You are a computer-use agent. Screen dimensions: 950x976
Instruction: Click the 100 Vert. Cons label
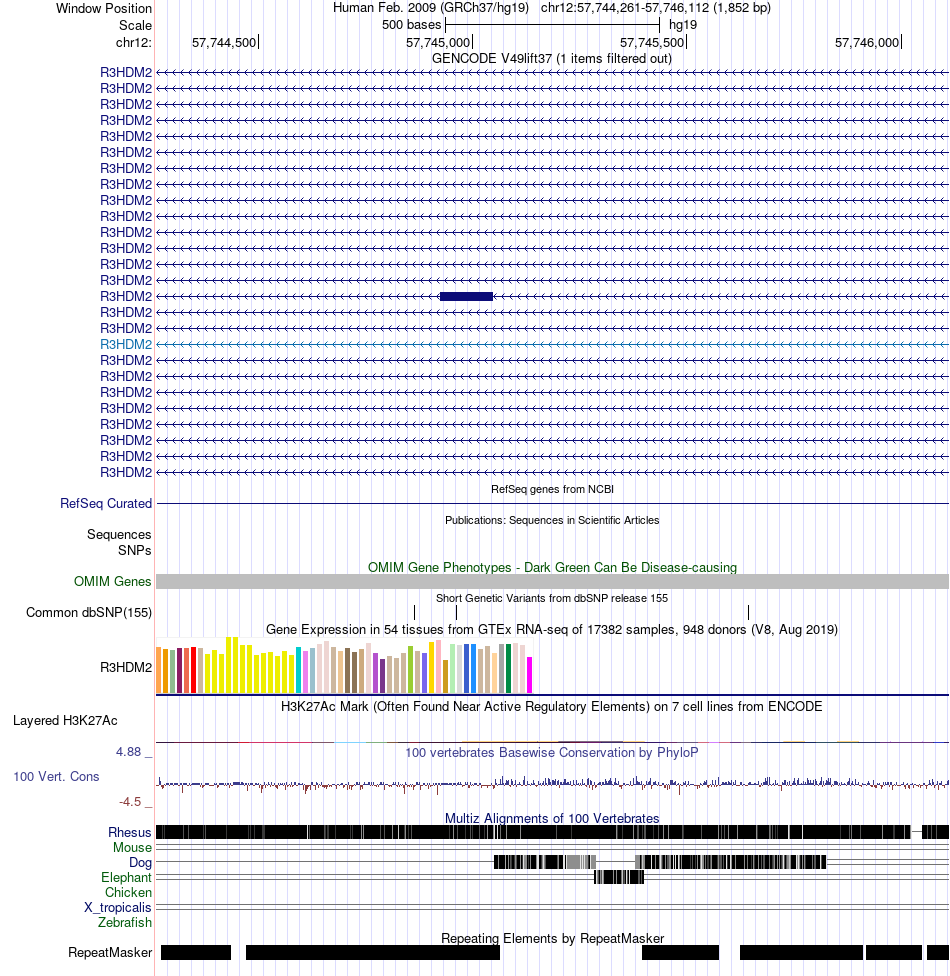[x=56, y=777]
